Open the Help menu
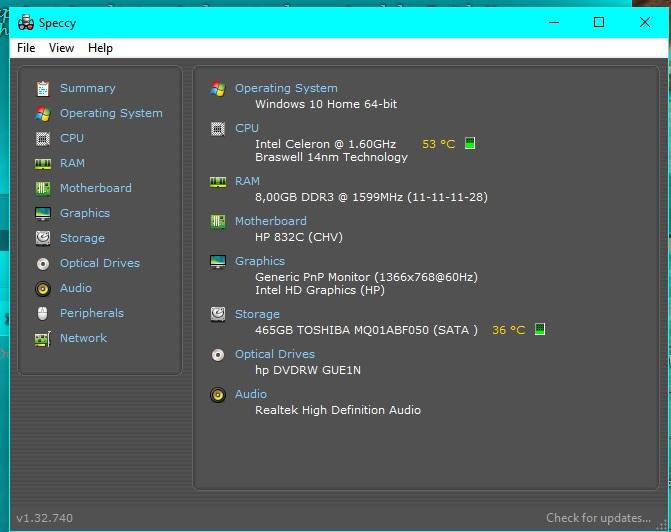Viewport: 671px width, 532px height. click(100, 48)
